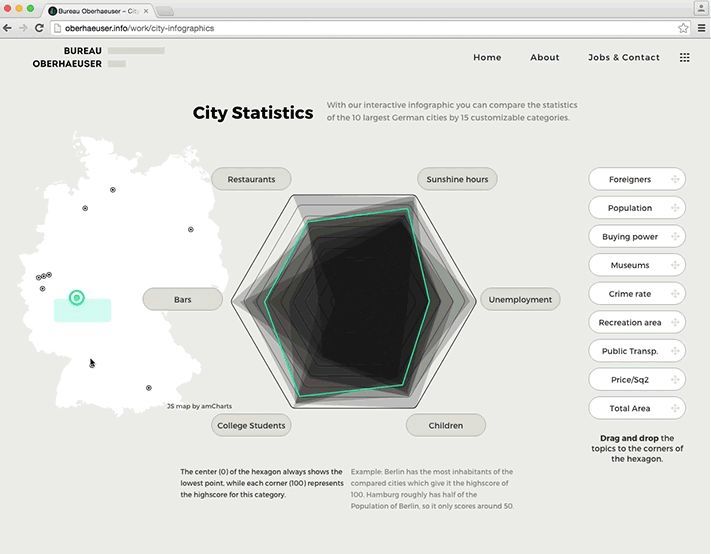Select the Foreigners topic
This screenshot has width=711, height=554.
tap(637, 179)
